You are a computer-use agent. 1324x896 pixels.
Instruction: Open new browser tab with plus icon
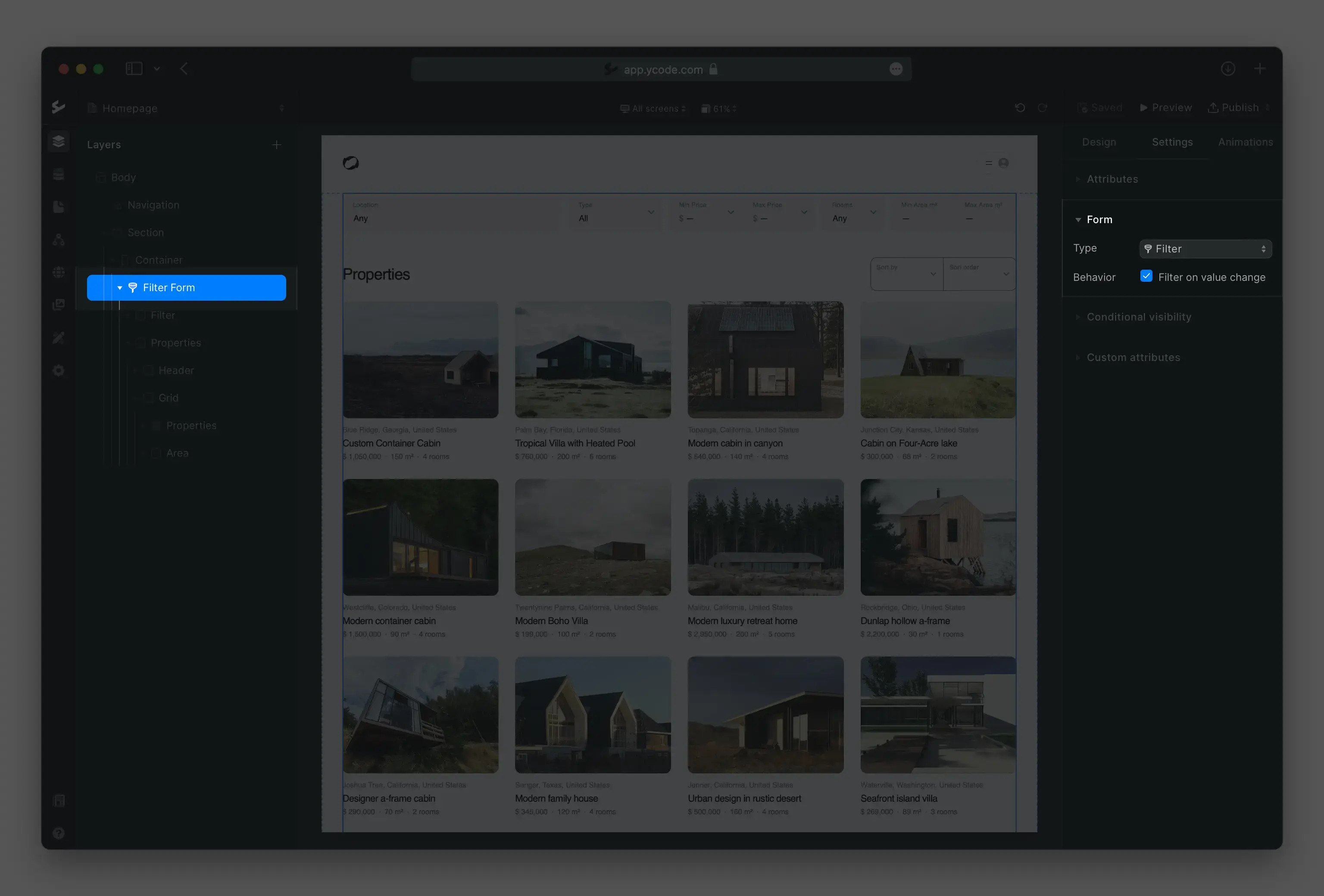pos(1260,69)
